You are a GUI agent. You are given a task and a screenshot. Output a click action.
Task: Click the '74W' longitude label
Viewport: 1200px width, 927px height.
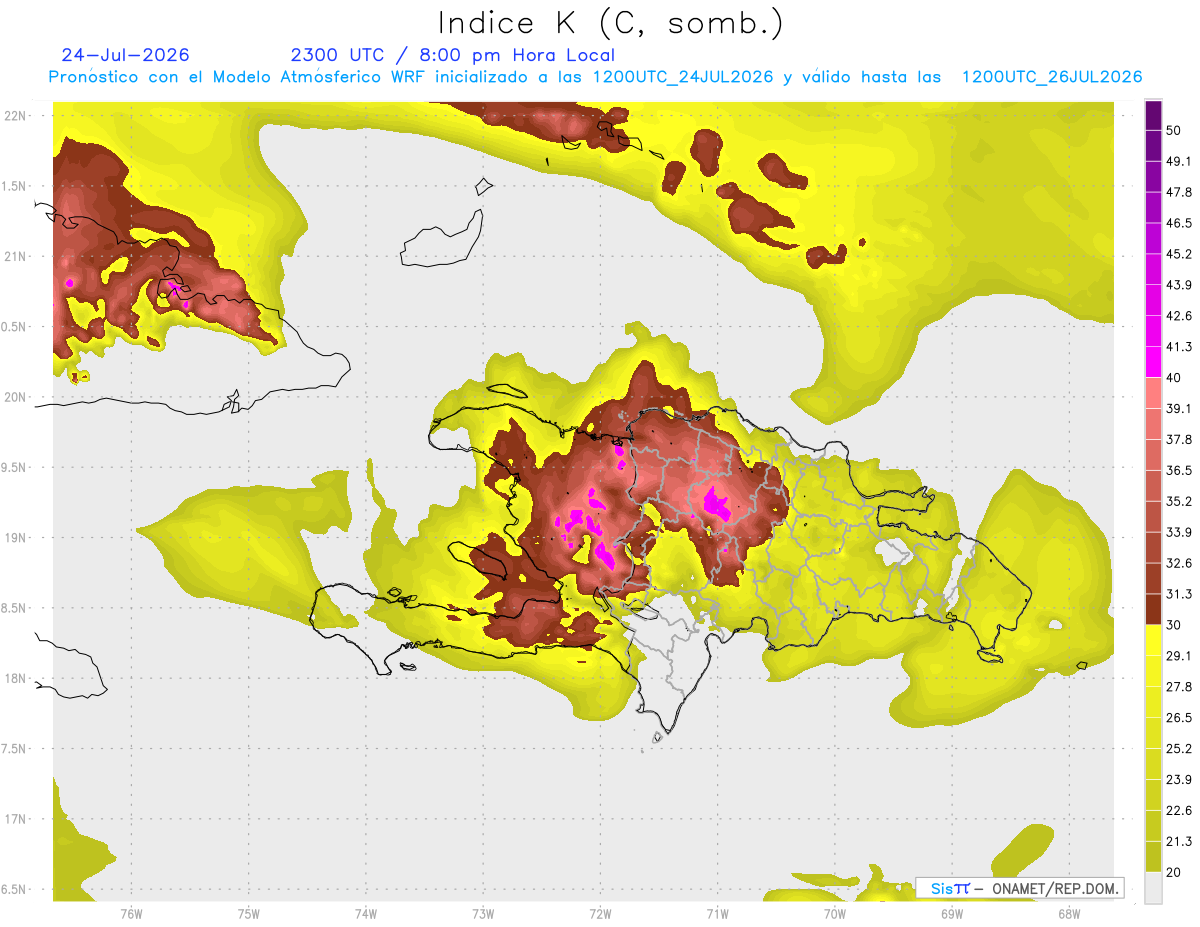(366, 913)
